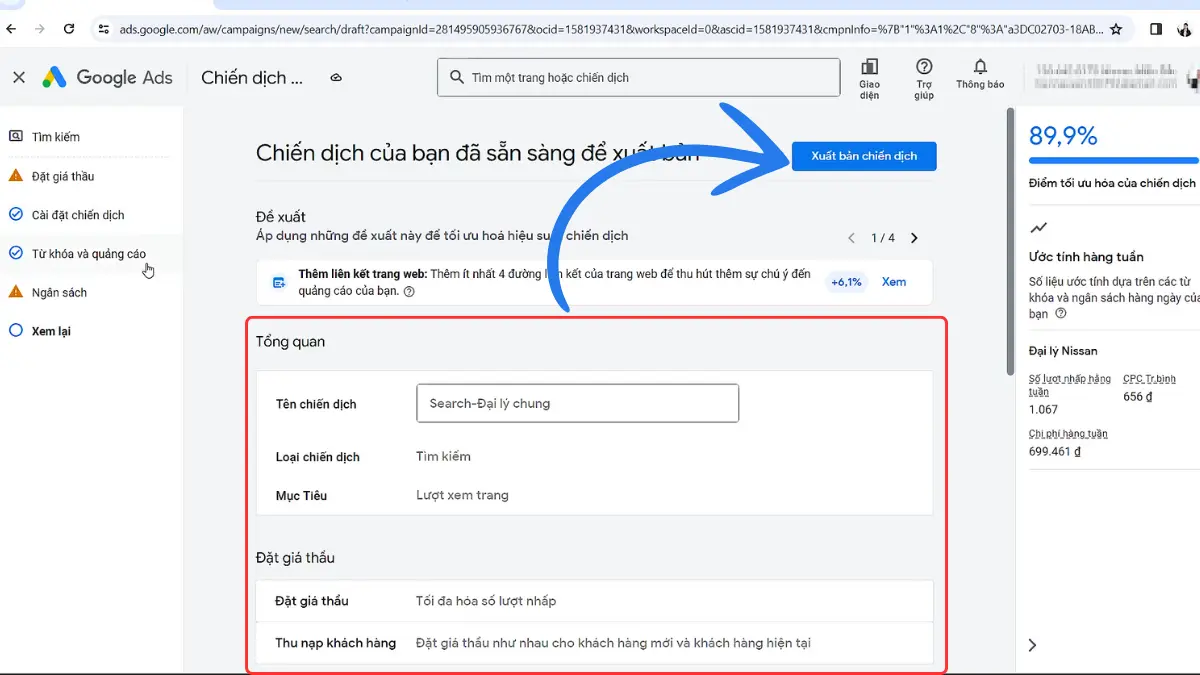Click the eye icon next to campaign title
The image size is (1200, 675).
pos(335,77)
